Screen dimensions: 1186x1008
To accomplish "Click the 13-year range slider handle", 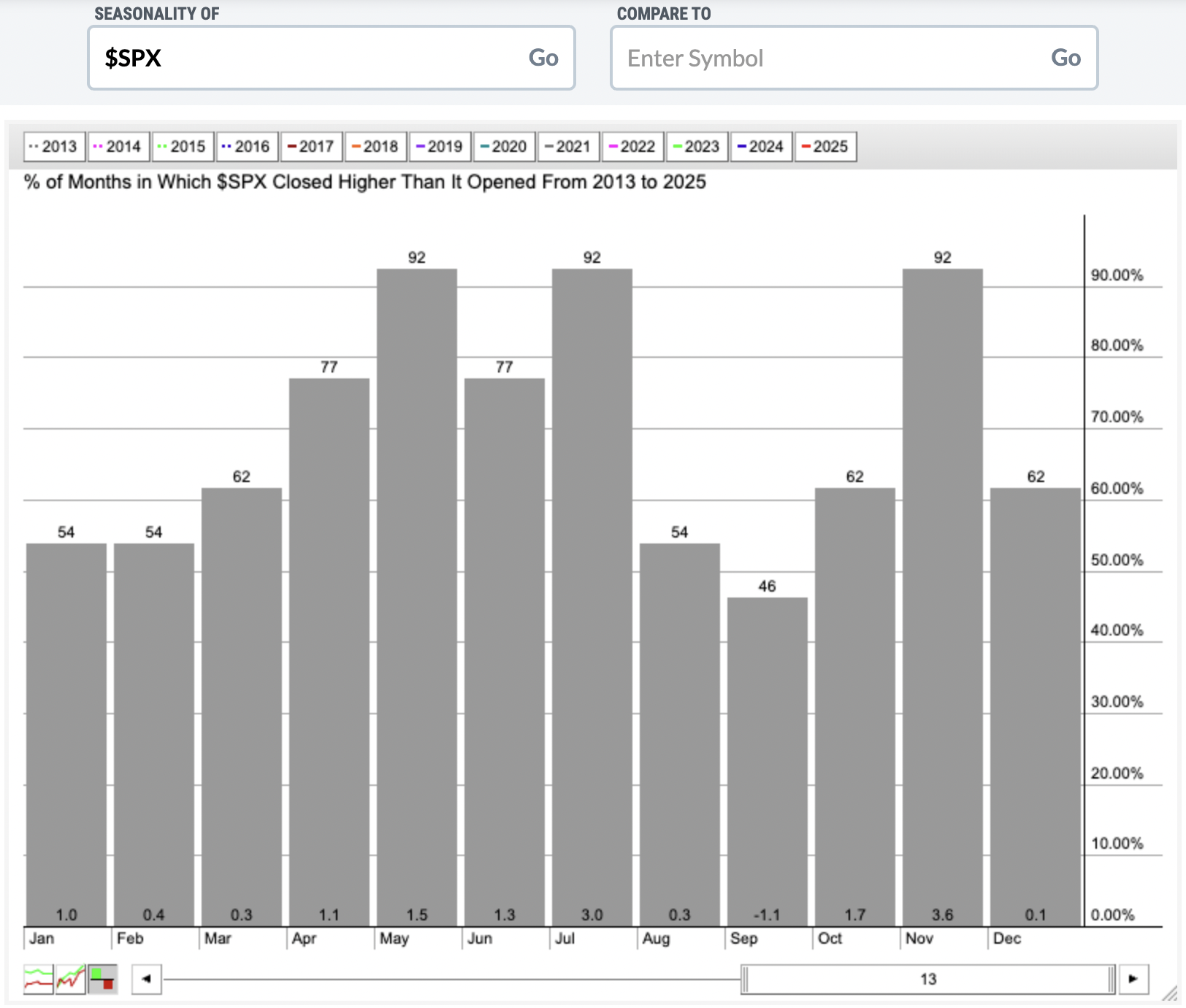I will click(928, 979).
